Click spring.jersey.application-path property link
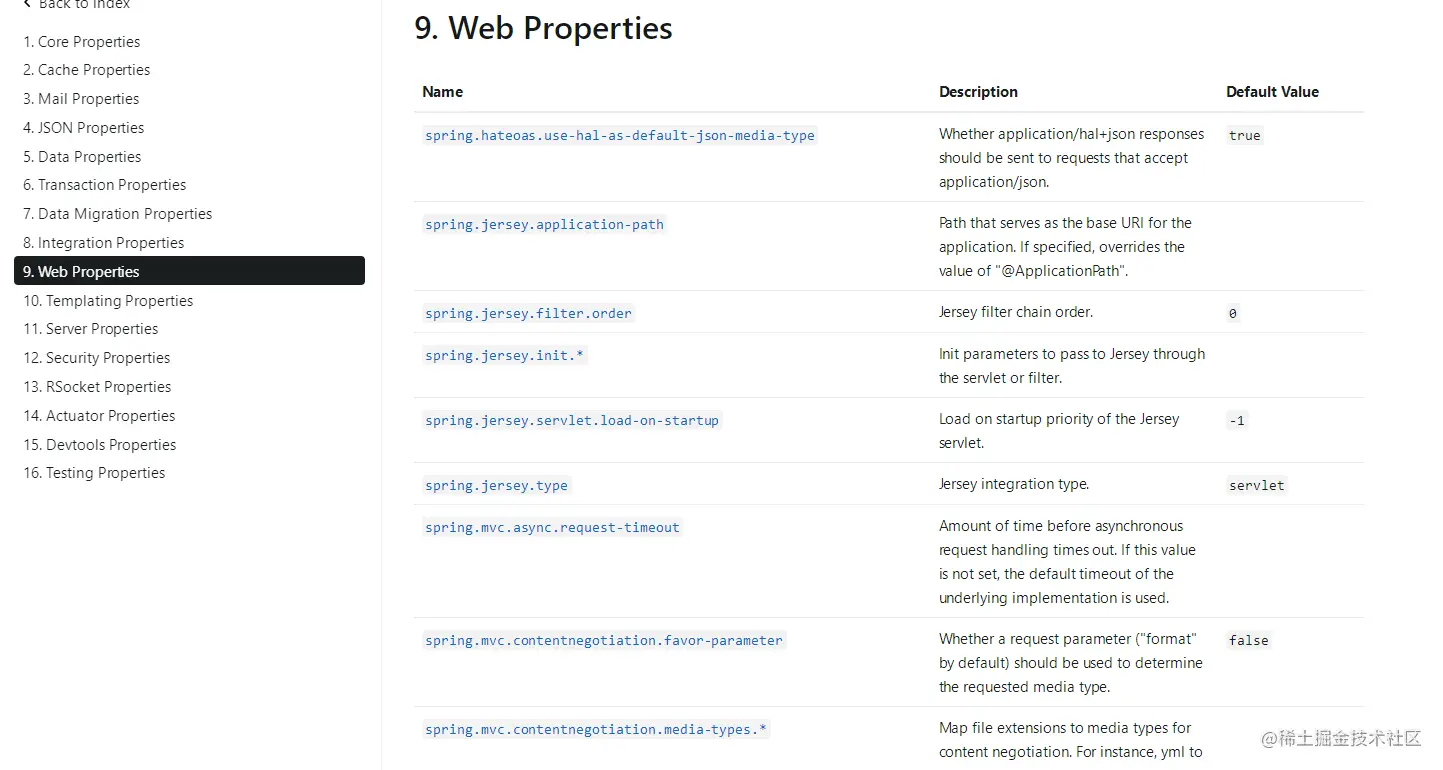The width and height of the screenshot is (1443, 770). 544,224
